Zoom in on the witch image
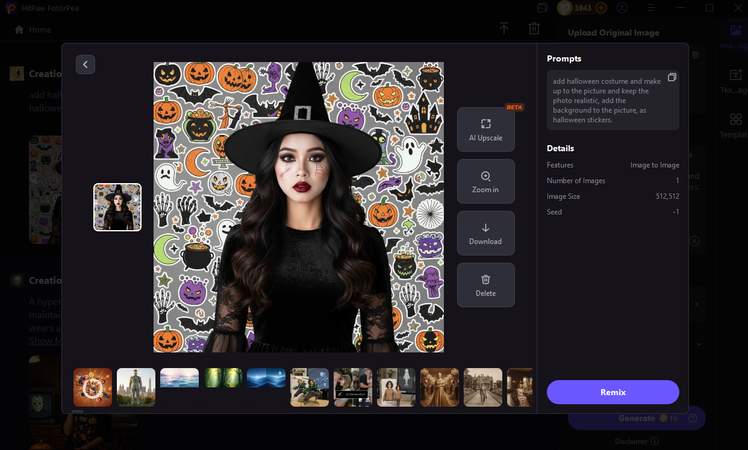 pos(486,182)
